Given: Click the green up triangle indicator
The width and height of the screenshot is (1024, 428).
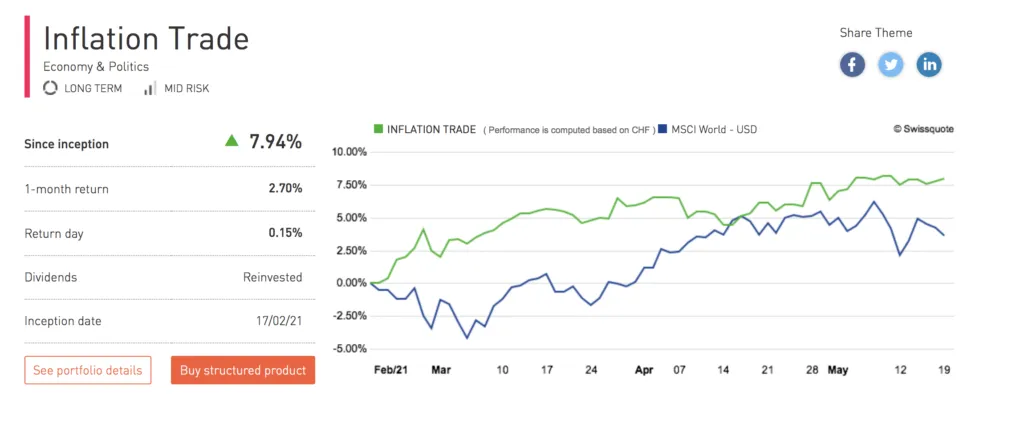Looking at the screenshot, I should [x=231, y=140].
